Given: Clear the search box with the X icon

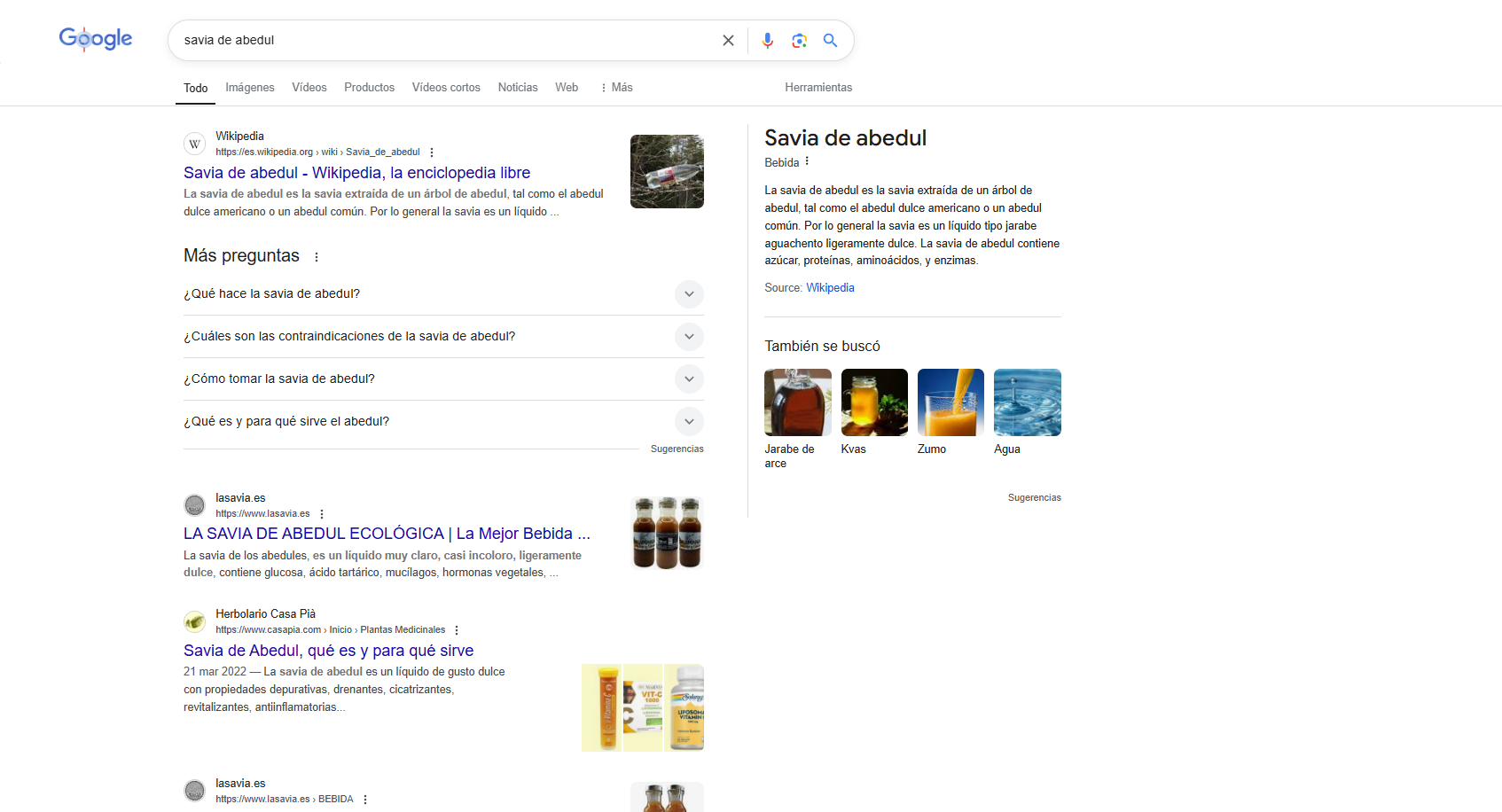Looking at the screenshot, I should coord(728,40).
